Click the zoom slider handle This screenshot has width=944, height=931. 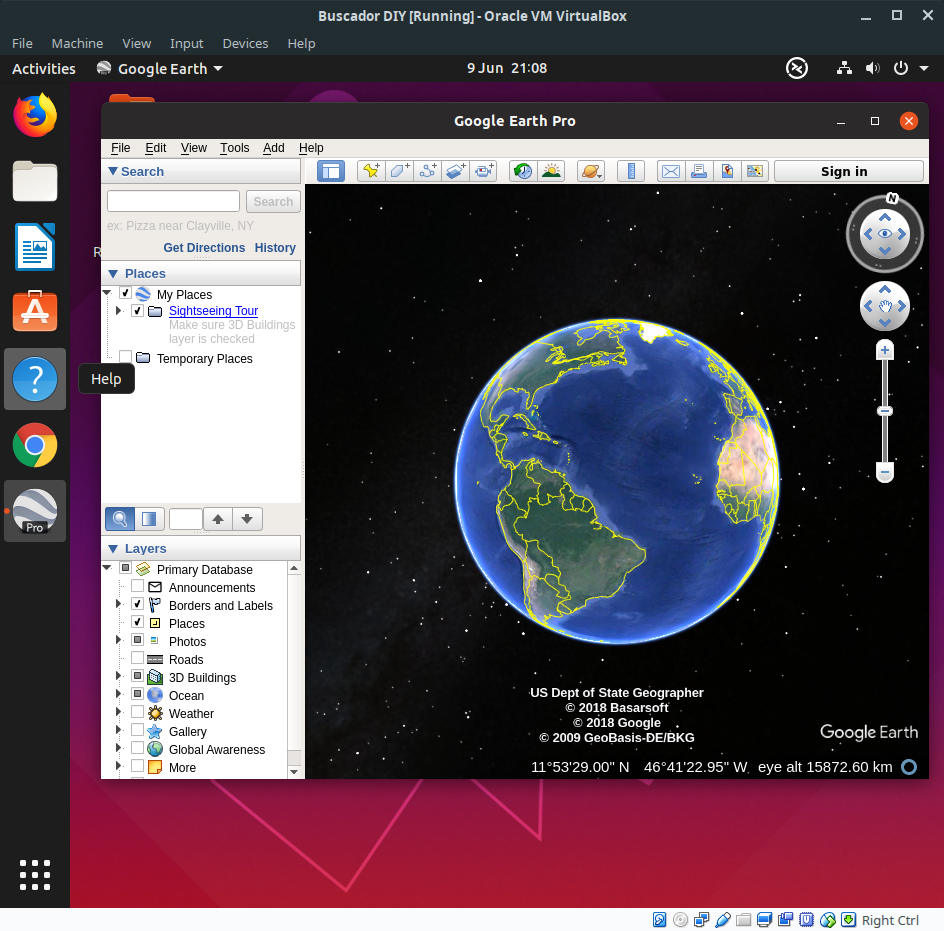[x=884, y=411]
